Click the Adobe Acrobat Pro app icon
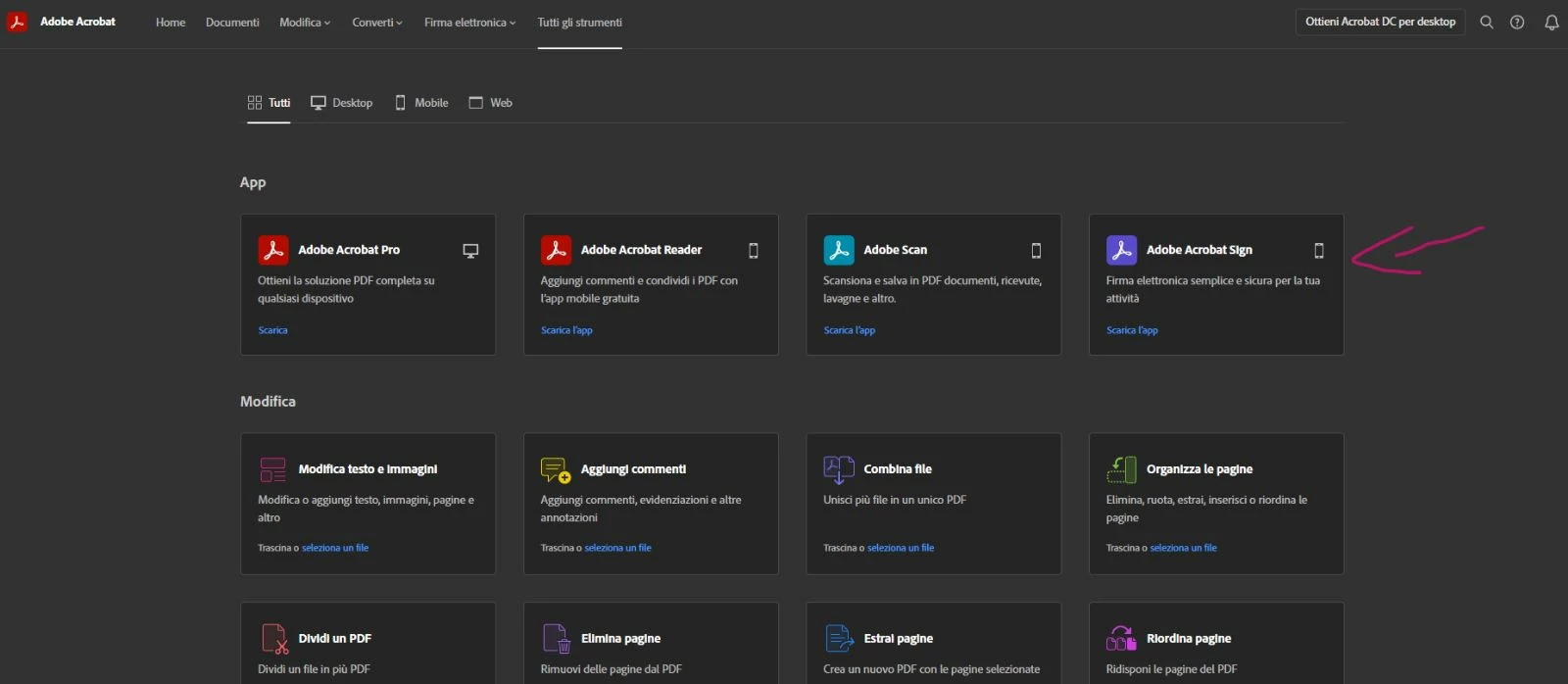Image resolution: width=1568 pixels, height=684 pixels. [x=273, y=250]
